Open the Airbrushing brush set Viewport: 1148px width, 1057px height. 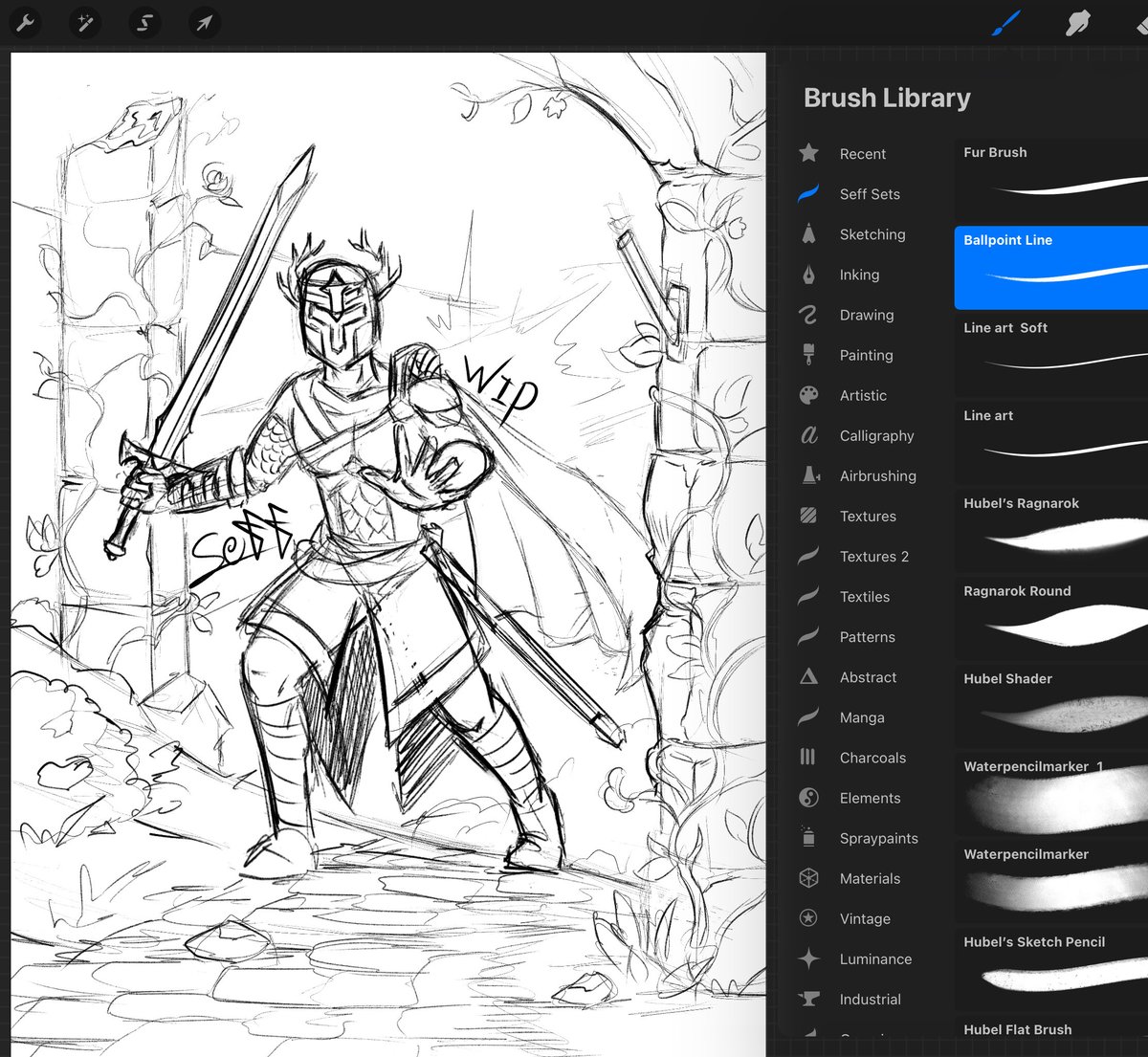[x=877, y=475]
